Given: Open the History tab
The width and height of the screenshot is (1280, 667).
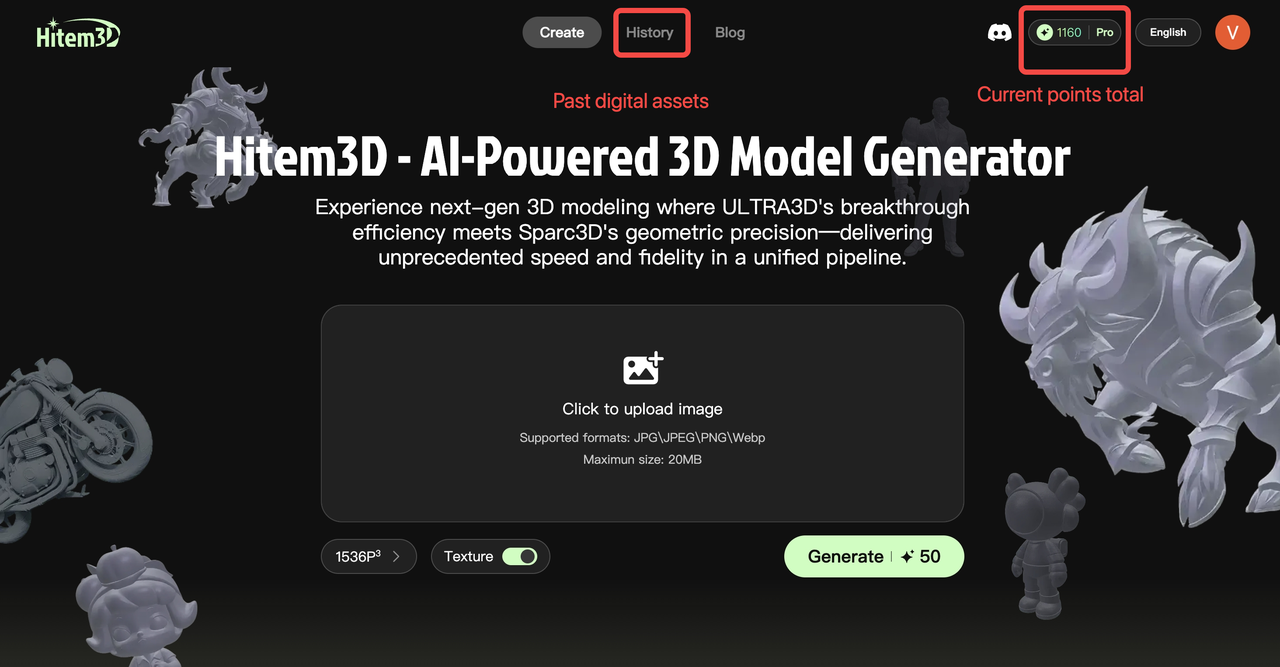Looking at the screenshot, I should tap(650, 32).
